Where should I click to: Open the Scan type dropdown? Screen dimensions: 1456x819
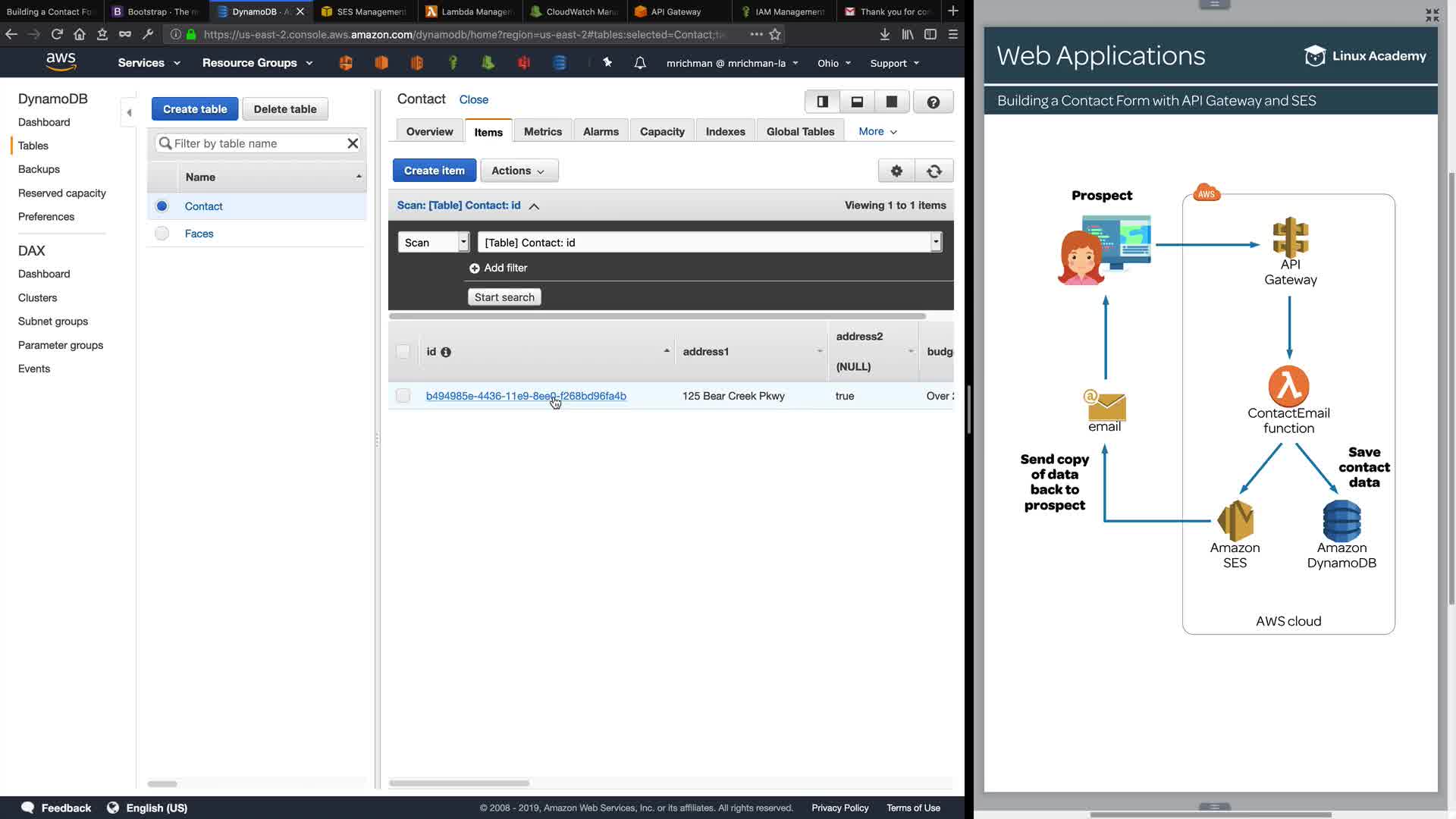click(434, 243)
